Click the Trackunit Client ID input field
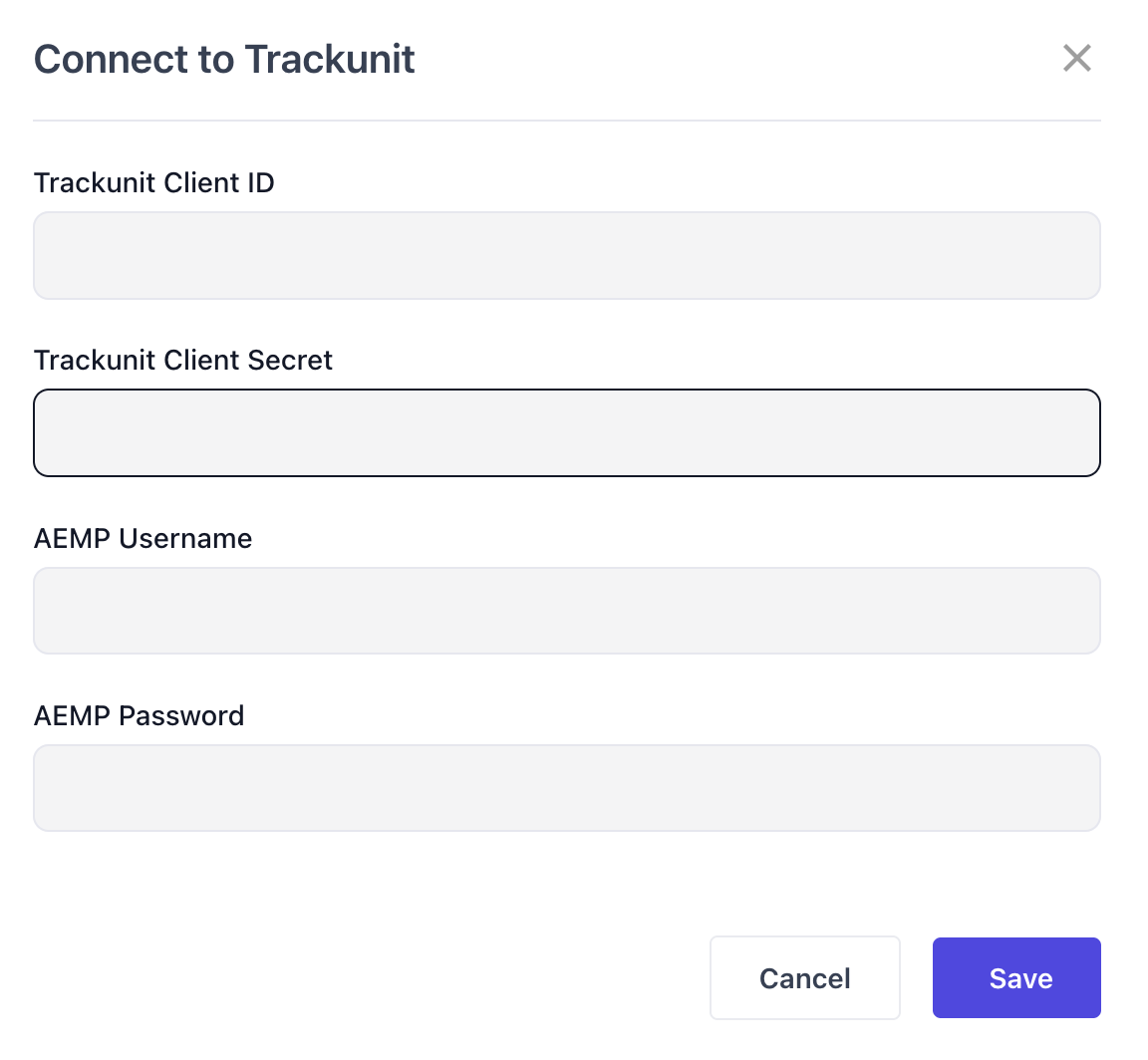This screenshot has width=1148, height=1060. click(566, 255)
